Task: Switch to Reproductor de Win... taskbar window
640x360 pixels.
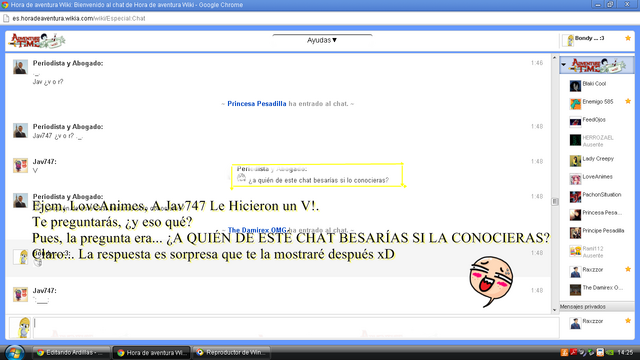Action: [232, 353]
